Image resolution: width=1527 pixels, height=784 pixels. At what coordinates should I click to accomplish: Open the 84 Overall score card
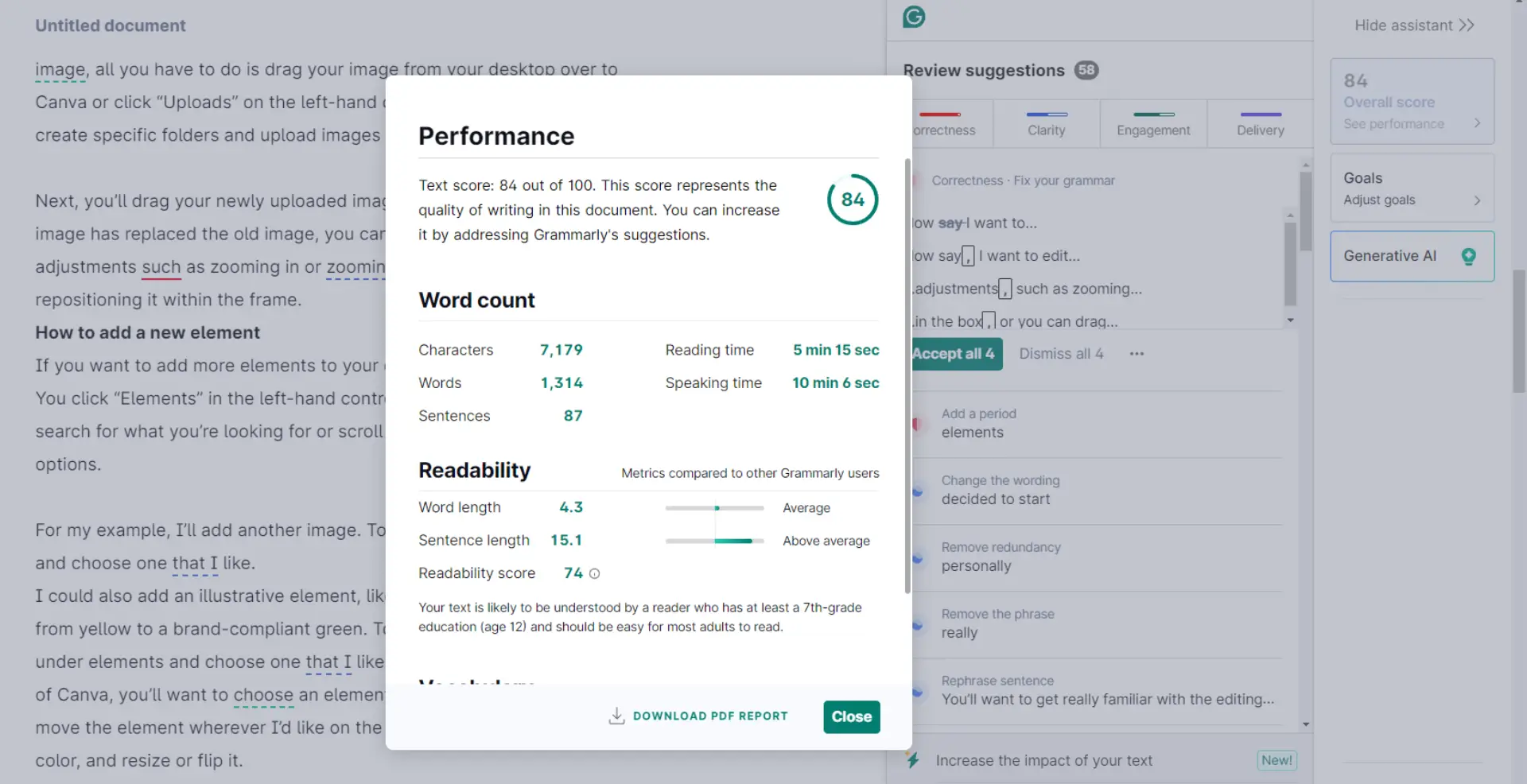click(x=1412, y=101)
